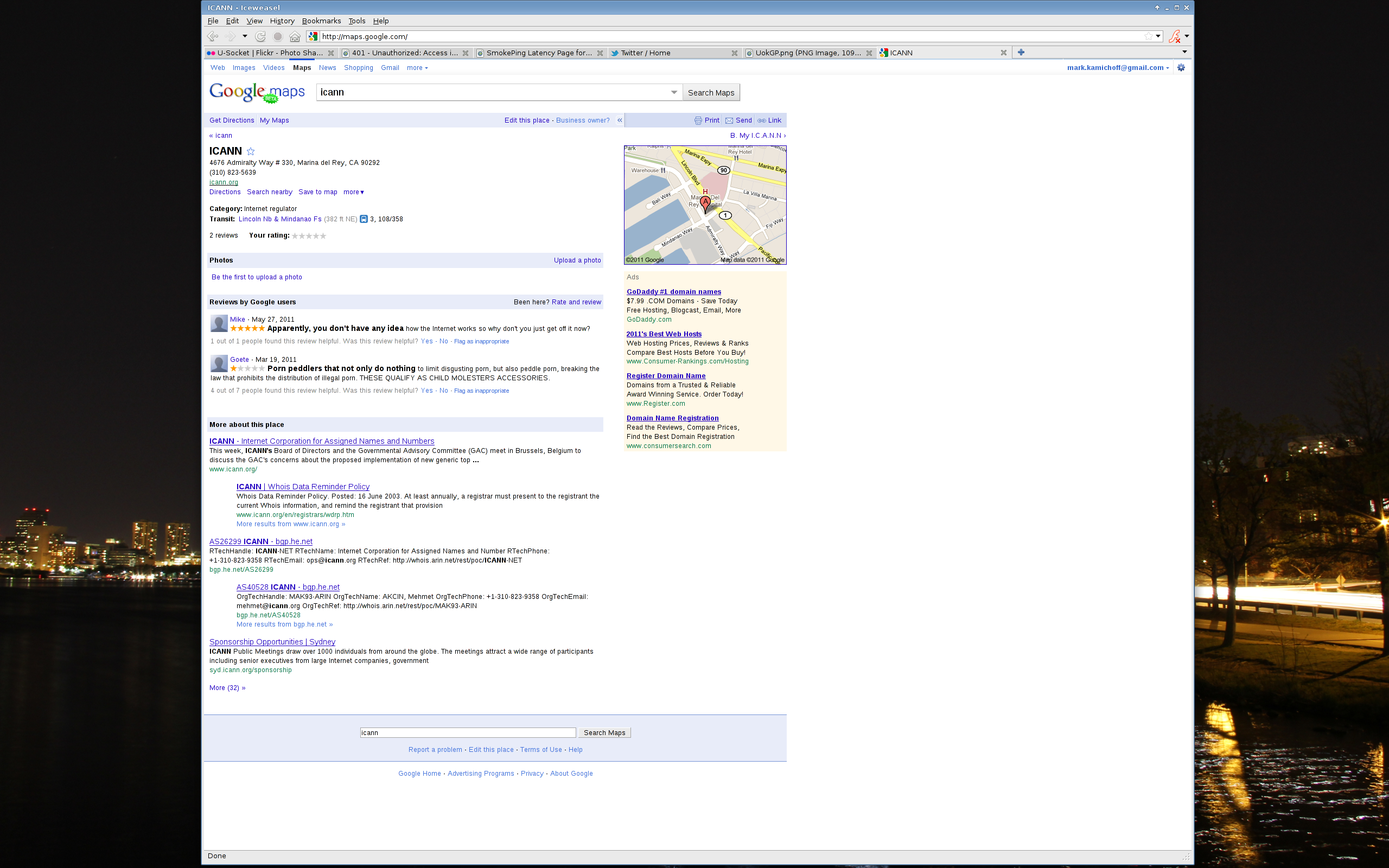Click the site favicon in the address bar

tap(313, 36)
